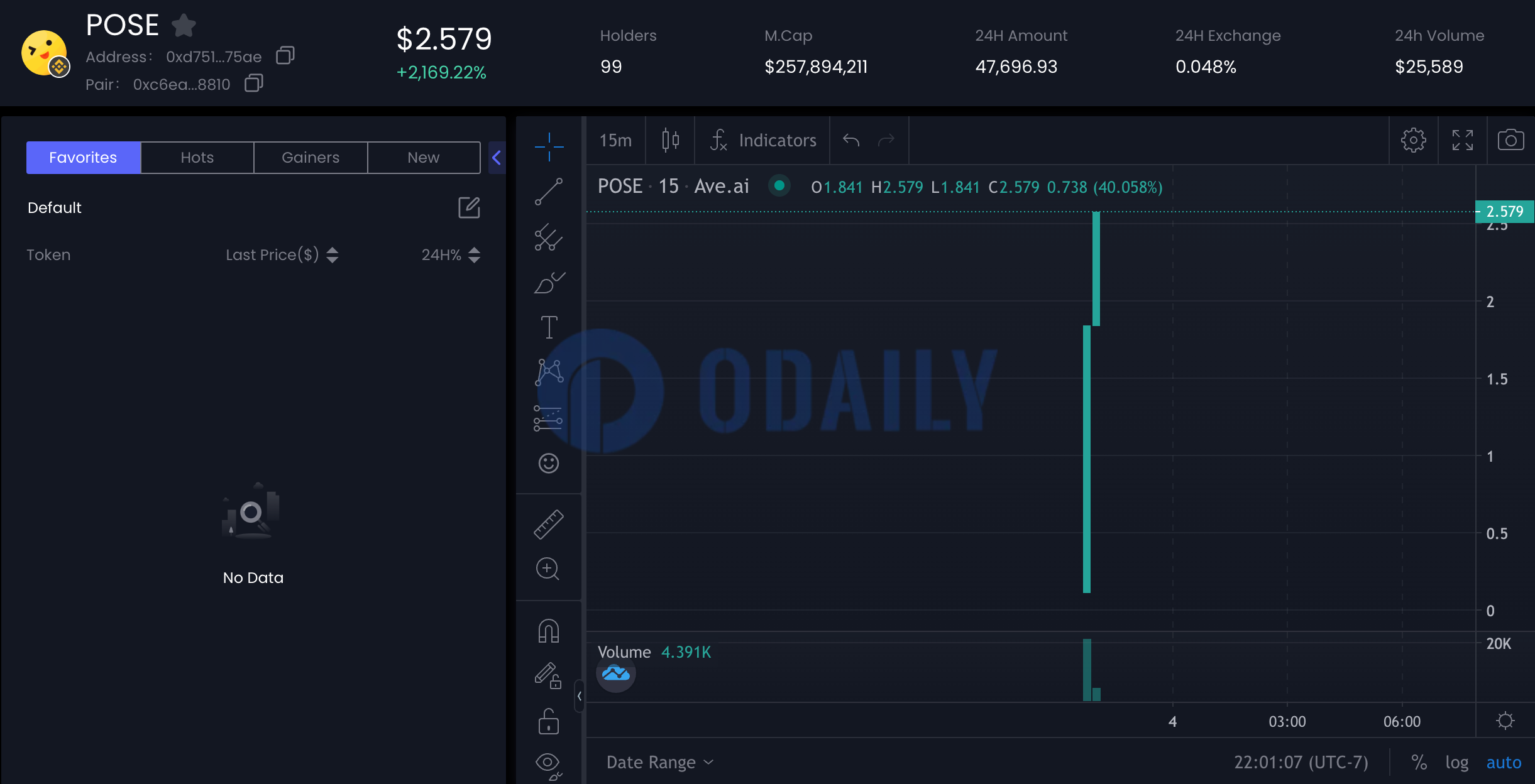Take a chart snapshot with camera

tap(1511, 140)
